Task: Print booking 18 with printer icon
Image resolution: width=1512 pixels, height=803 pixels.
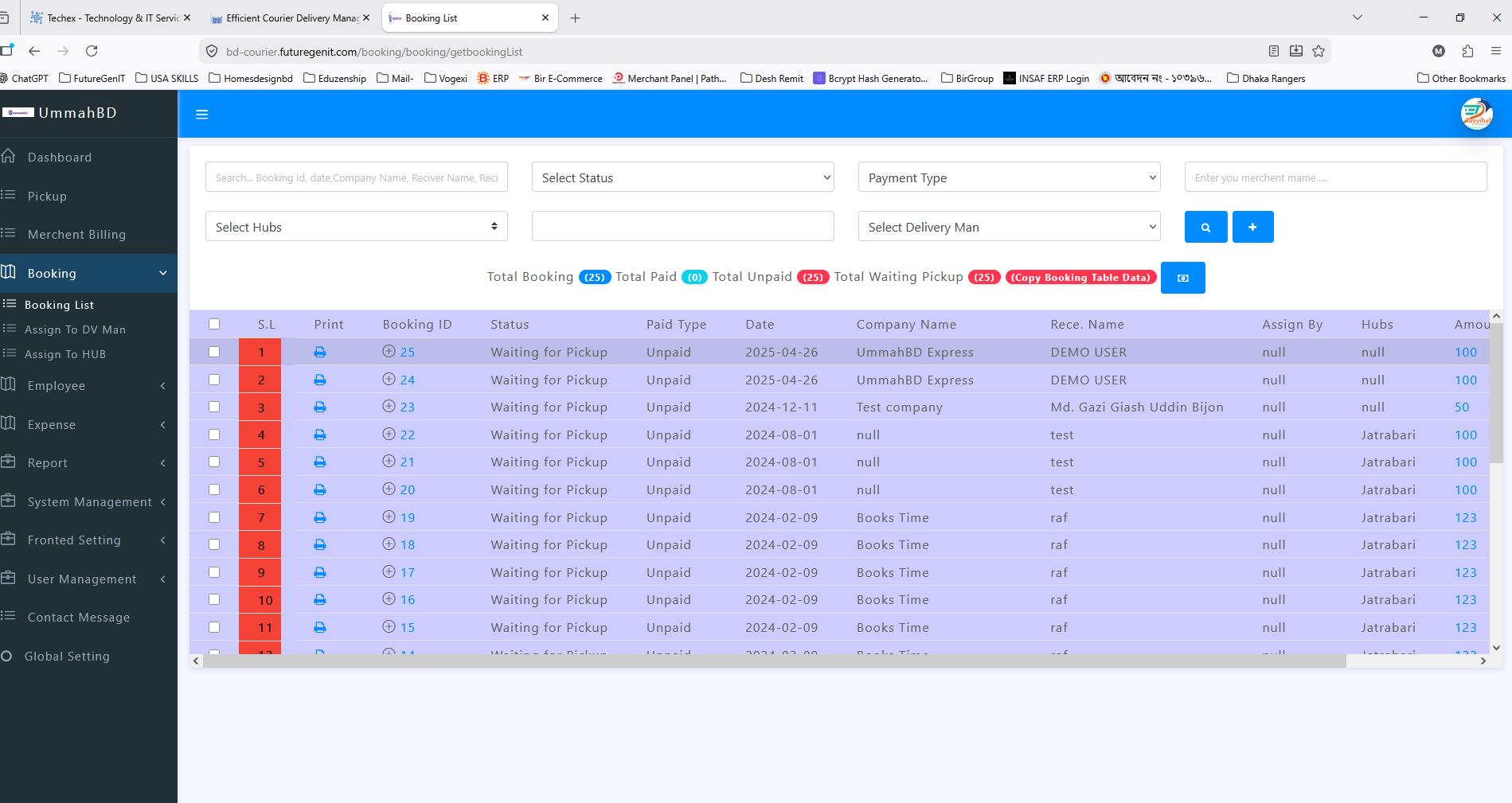Action: (x=320, y=544)
